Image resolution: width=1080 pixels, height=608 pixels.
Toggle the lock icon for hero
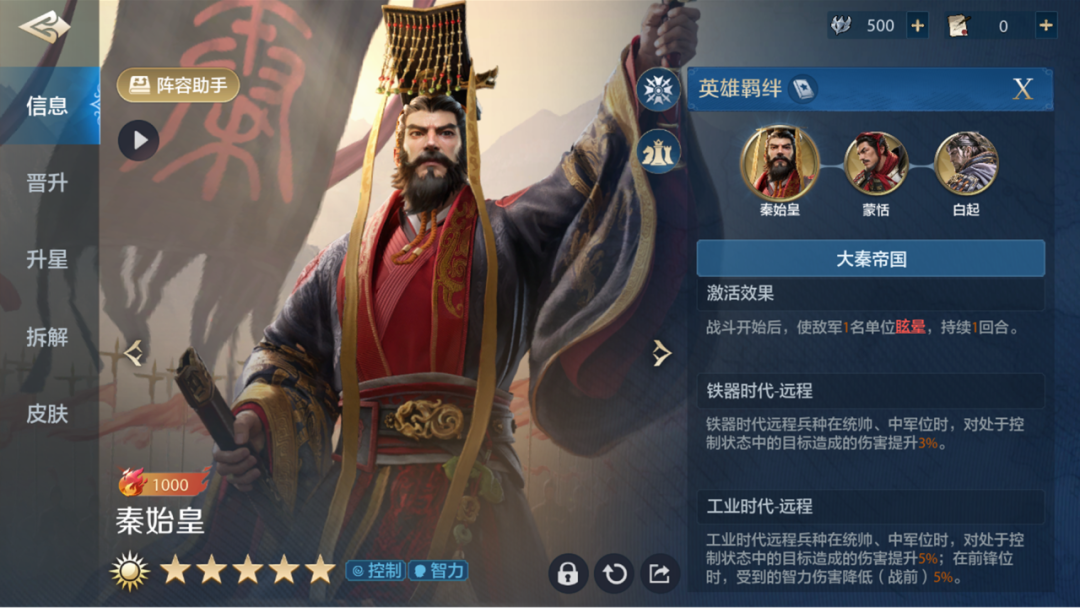(568, 574)
